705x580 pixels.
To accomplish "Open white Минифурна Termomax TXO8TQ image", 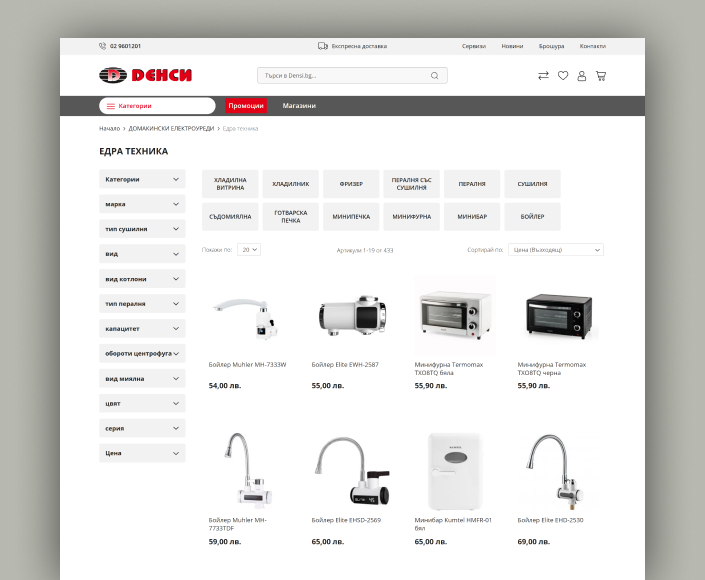I will 455,316.
